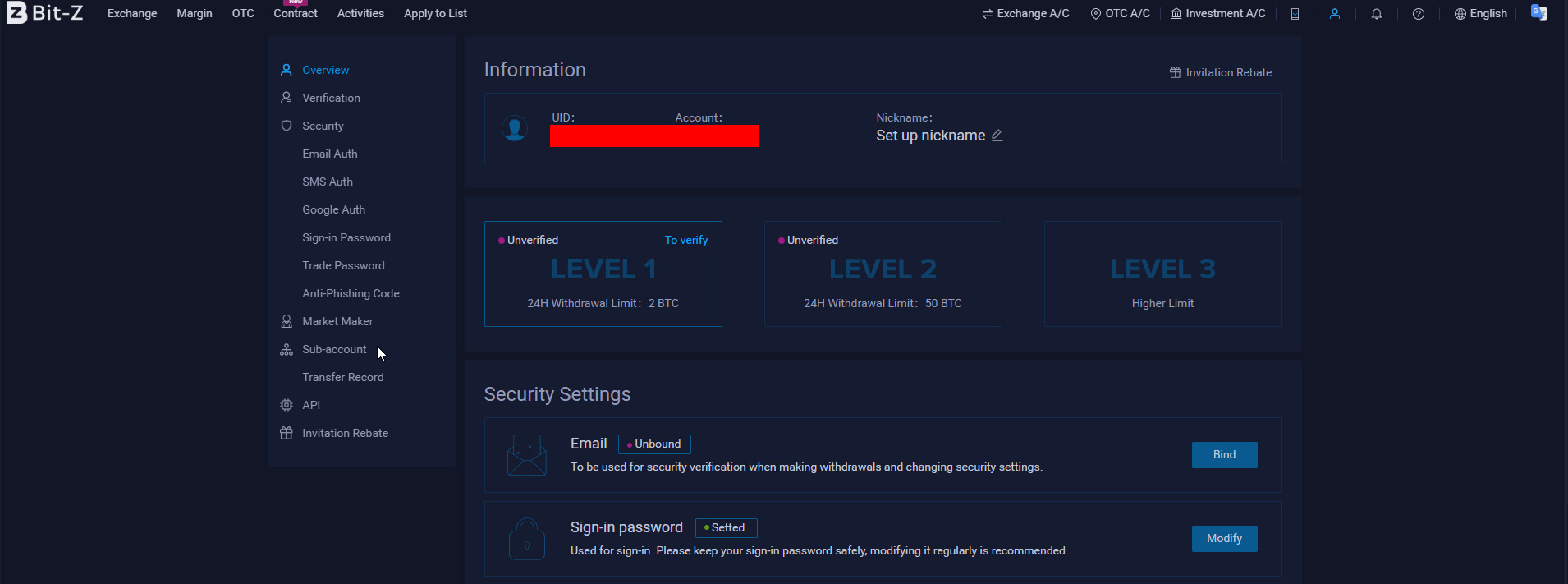Click the Verification icon in sidebar
1568x584 pixels.
[287, 98]
